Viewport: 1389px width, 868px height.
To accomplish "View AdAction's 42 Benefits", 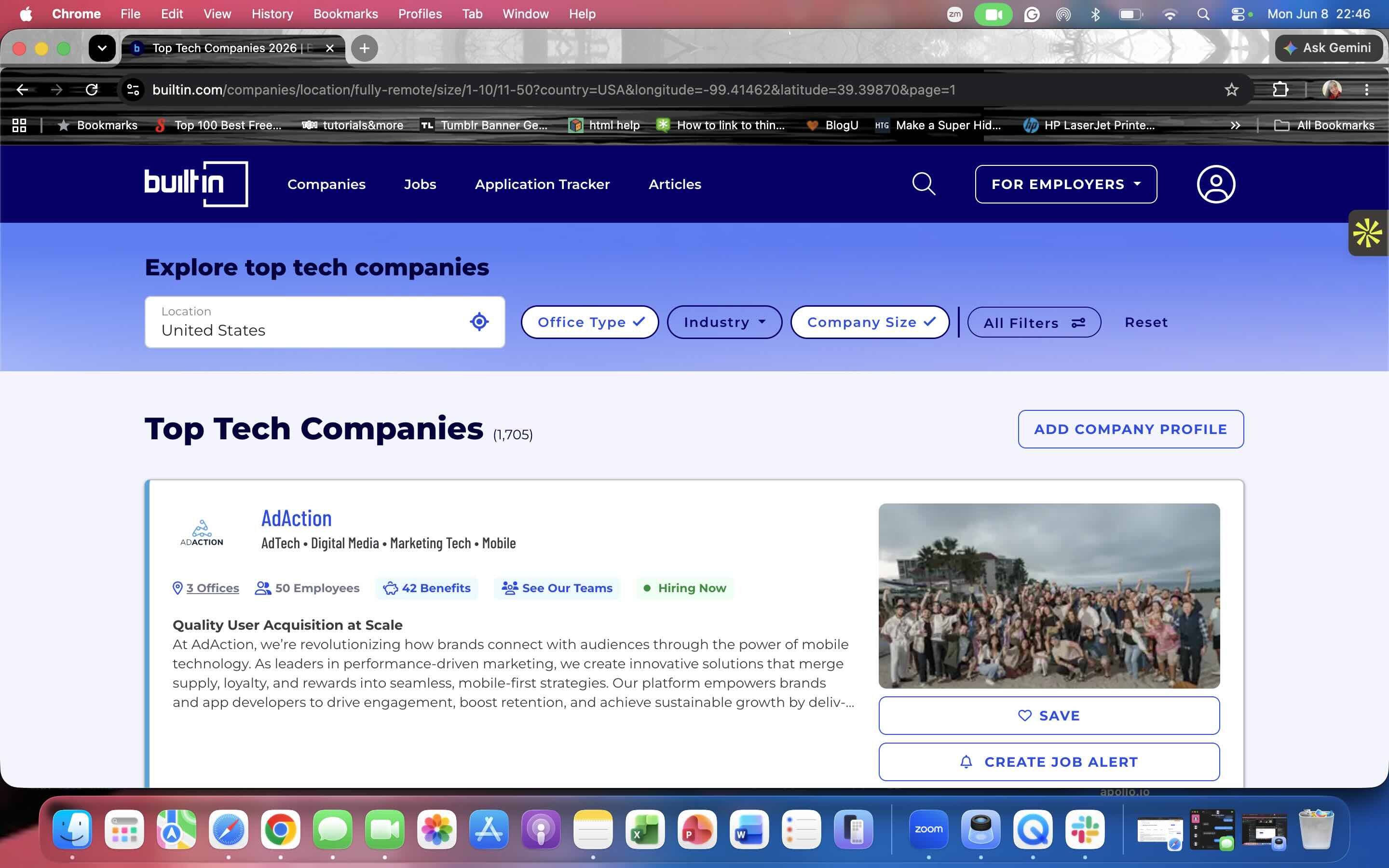I will click(426, 588).
